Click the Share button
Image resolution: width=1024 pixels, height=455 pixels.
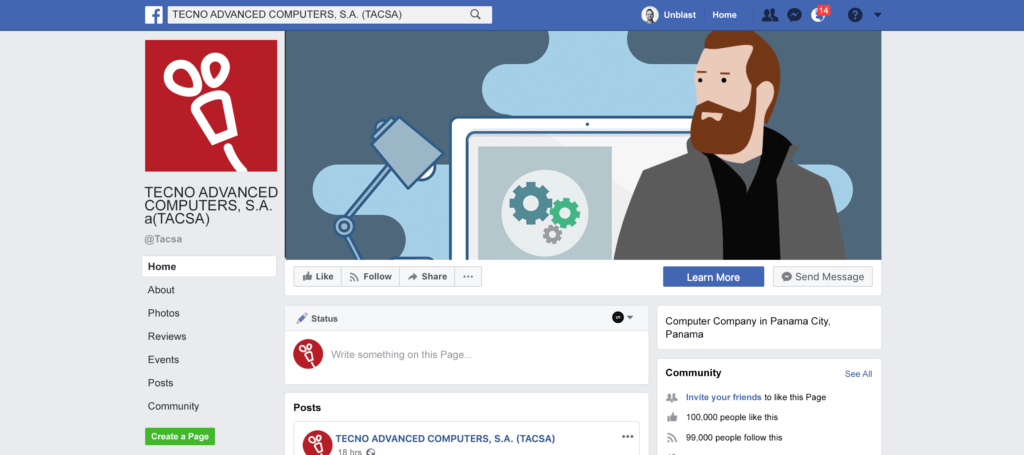(427, 277)
